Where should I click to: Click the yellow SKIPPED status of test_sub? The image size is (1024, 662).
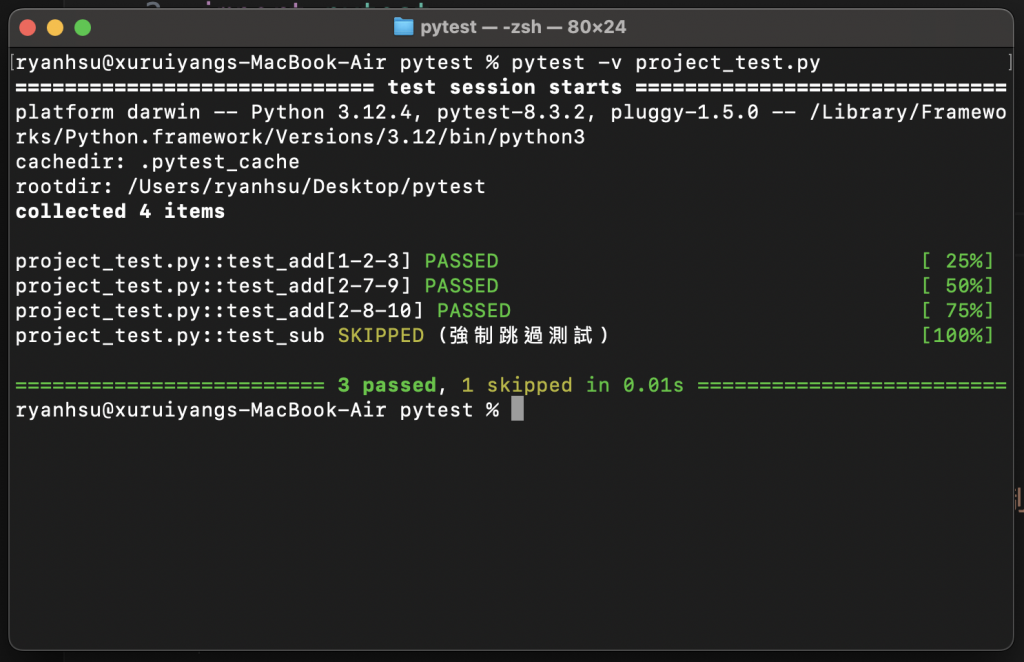pos(380,336)
